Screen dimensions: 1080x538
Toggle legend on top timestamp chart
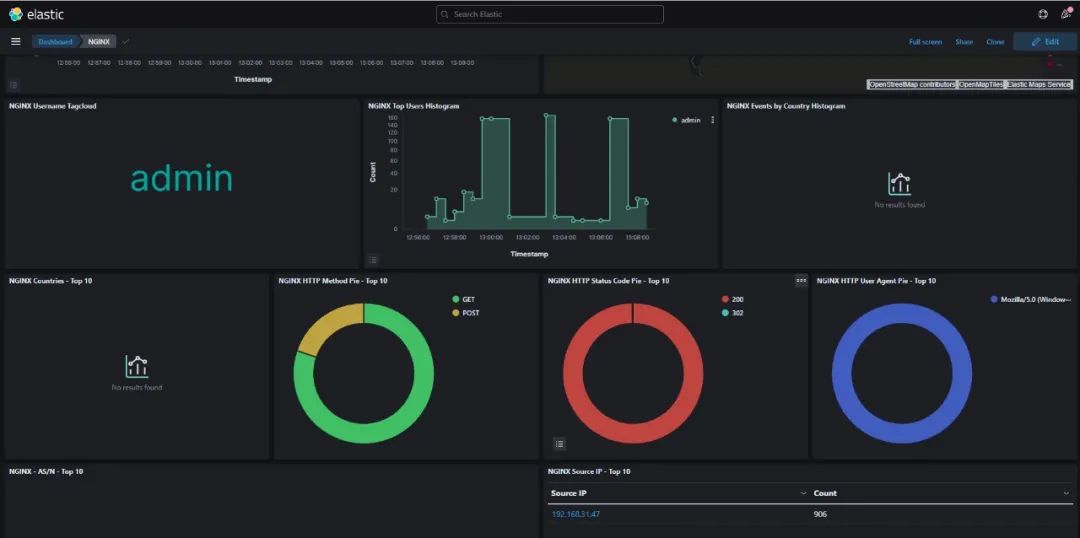[x=14, y=85]
